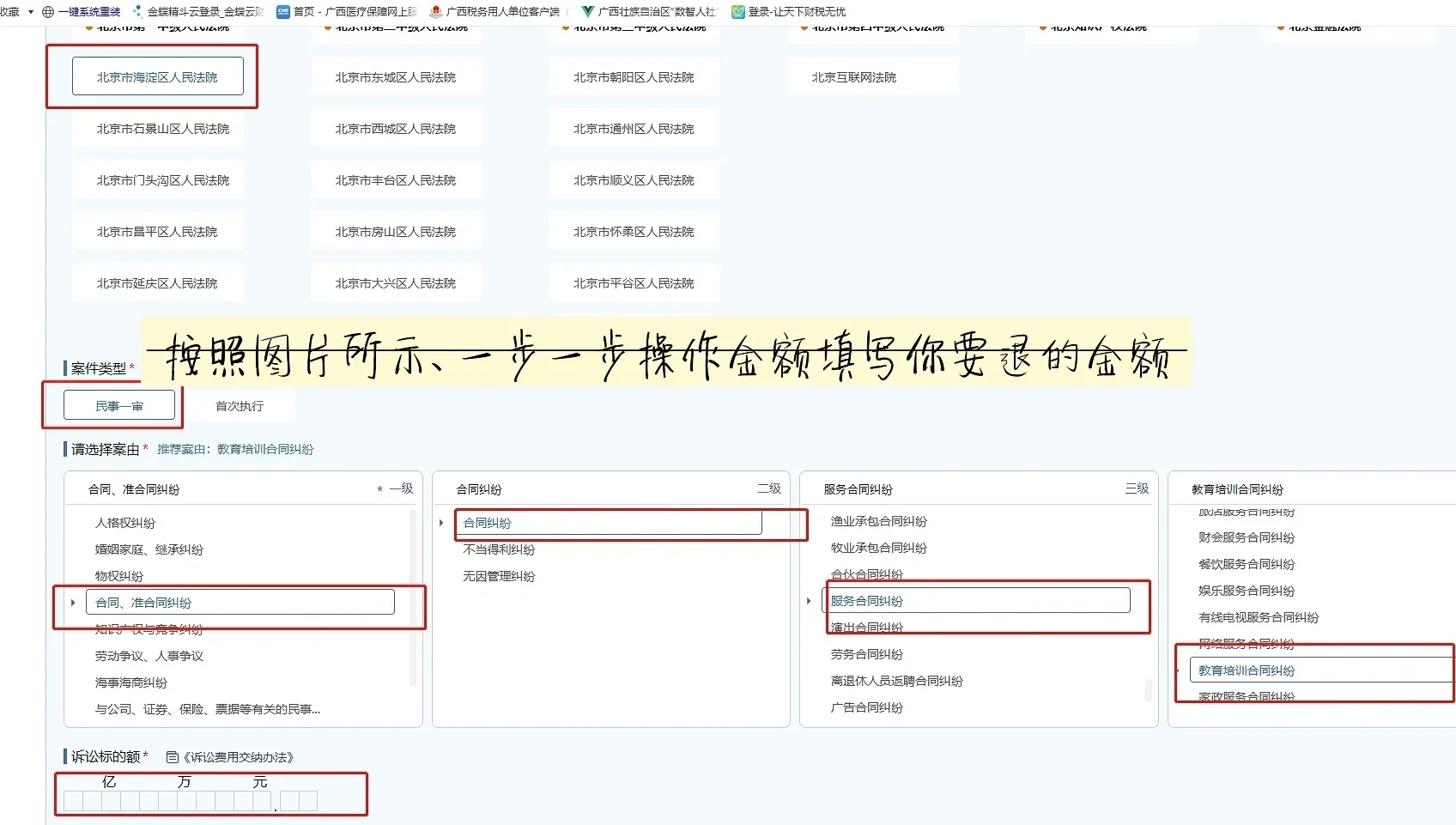Toggle the arrow beside 服务合同纠纷 in level three
1456x825 pixels.
click(809, 601)
